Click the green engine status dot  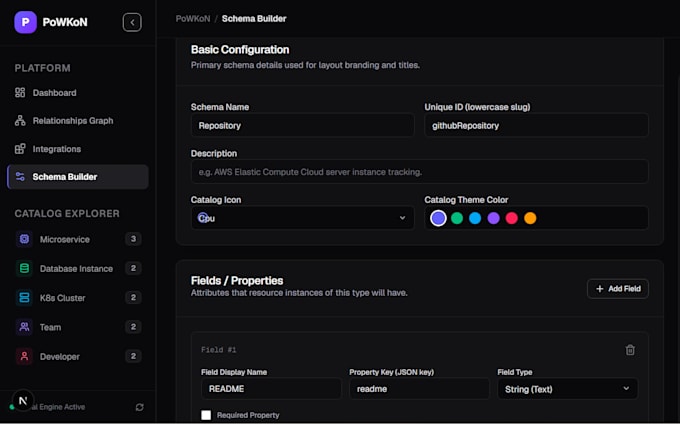click(12, 407)
